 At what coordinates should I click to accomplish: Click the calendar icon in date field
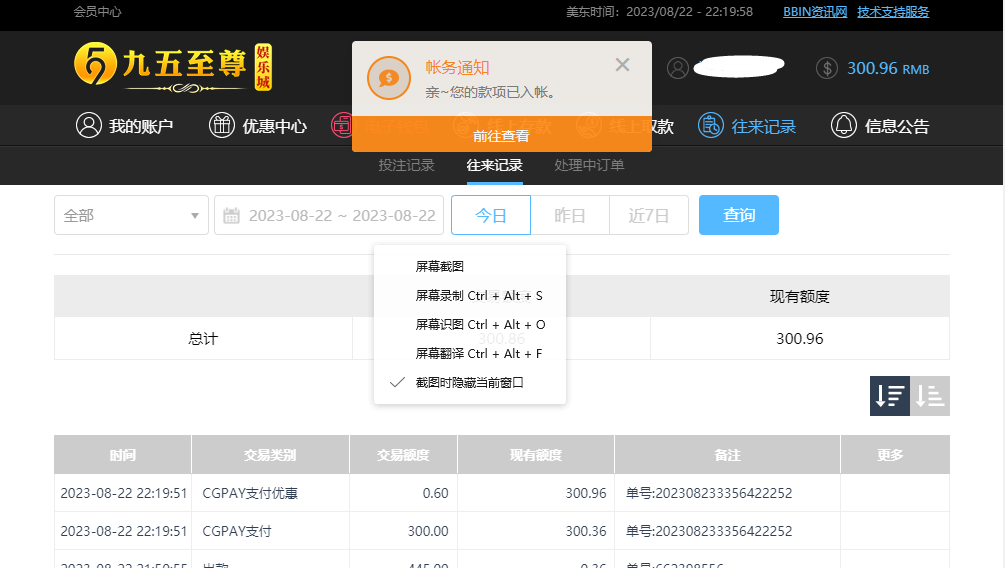(231, 215)
